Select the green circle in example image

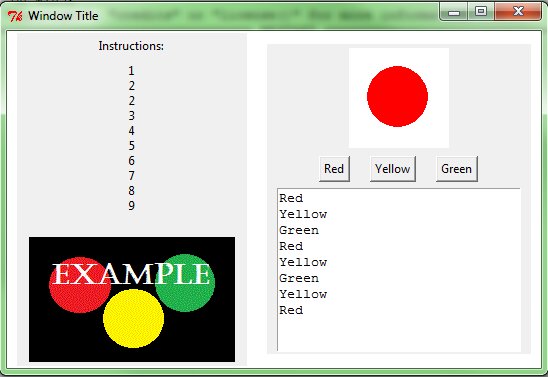point(185,283)
